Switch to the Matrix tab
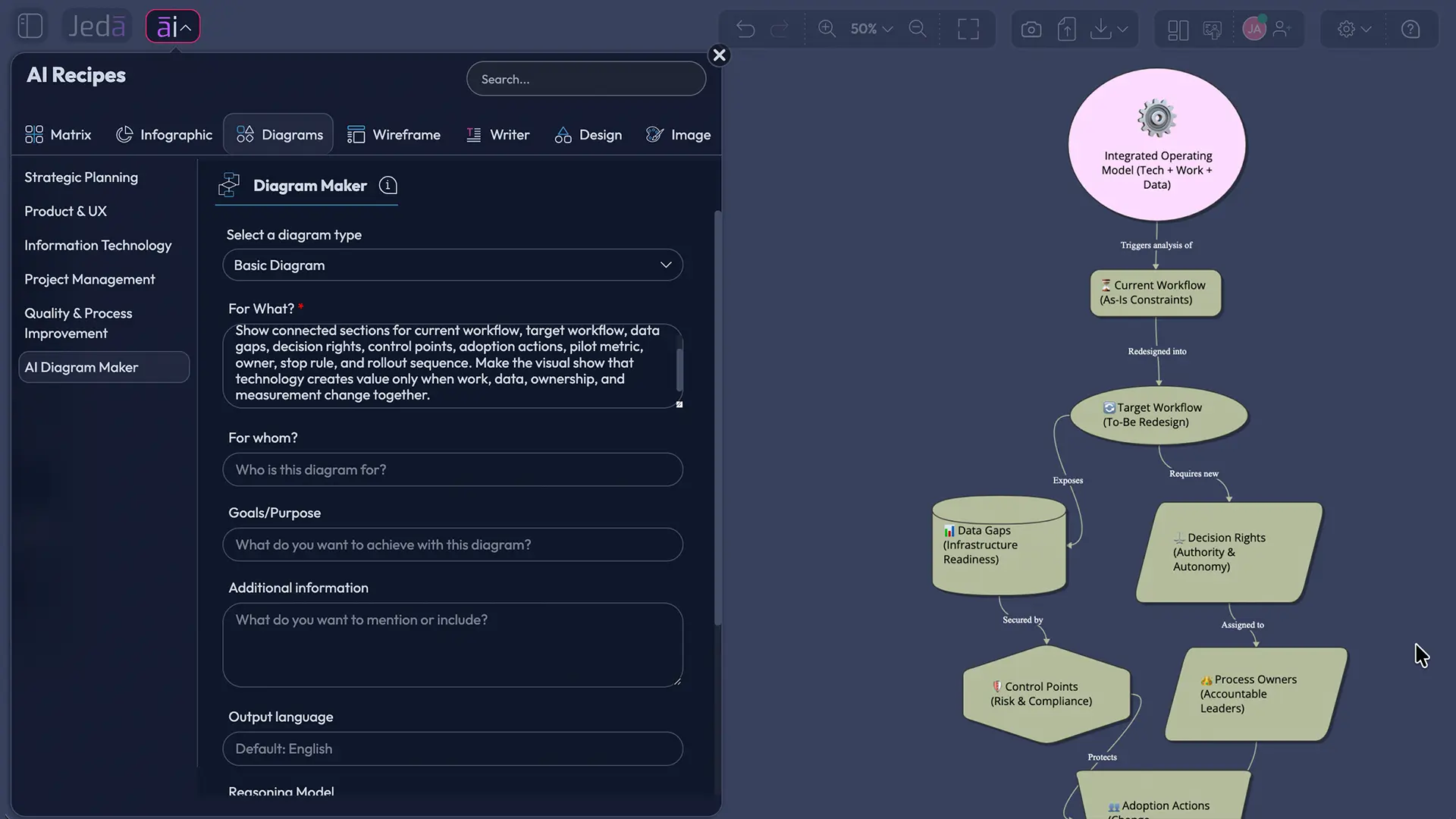Viewport: 1456px width, 819px height. click(58, 135)
